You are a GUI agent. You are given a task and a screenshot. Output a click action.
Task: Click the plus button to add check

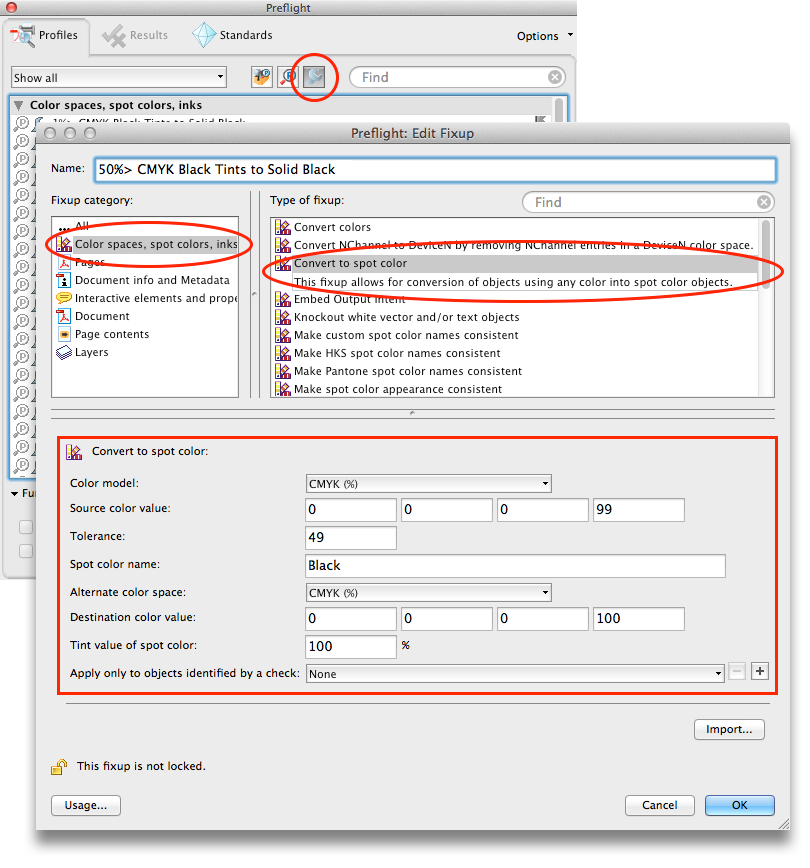pos(760,671)
